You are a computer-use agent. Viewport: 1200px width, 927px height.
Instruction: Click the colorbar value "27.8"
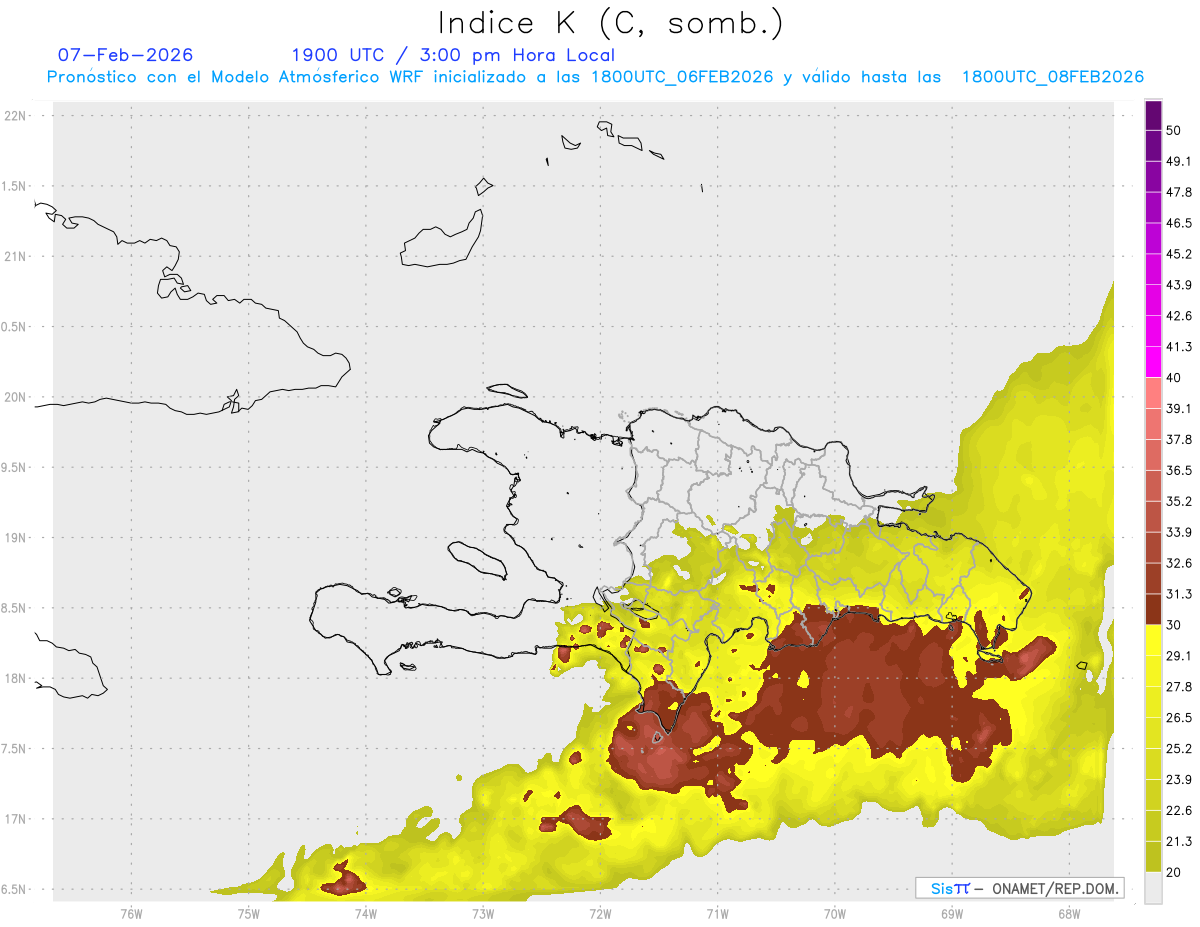click(1179, 687)
